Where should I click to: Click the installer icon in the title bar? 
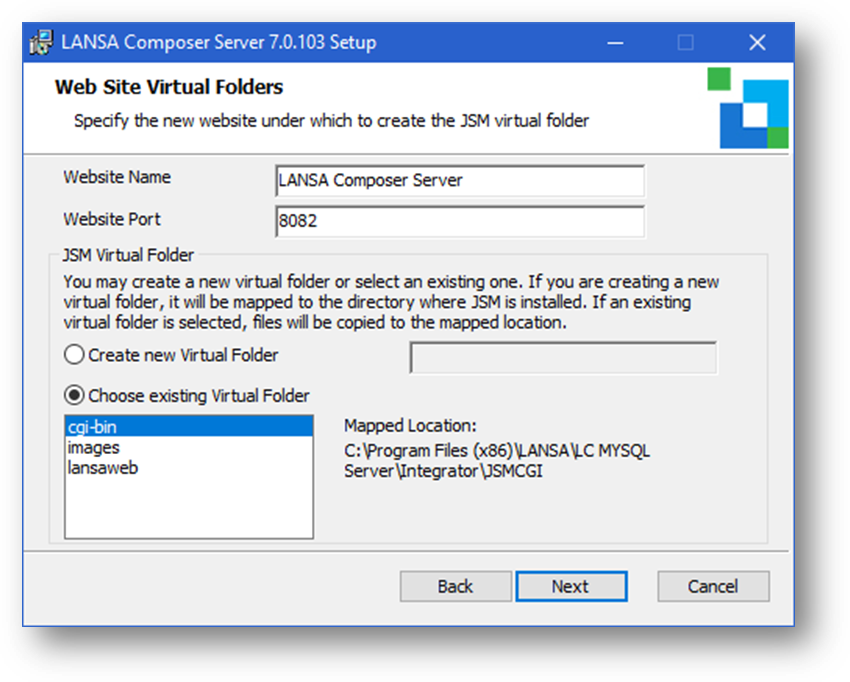point(41,43)
